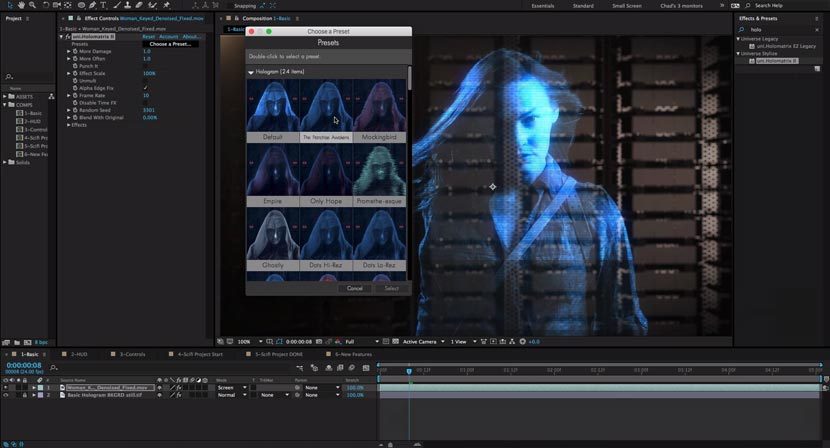Expand the ASSETS folder
830x448 pixels.
coord(5,96)
